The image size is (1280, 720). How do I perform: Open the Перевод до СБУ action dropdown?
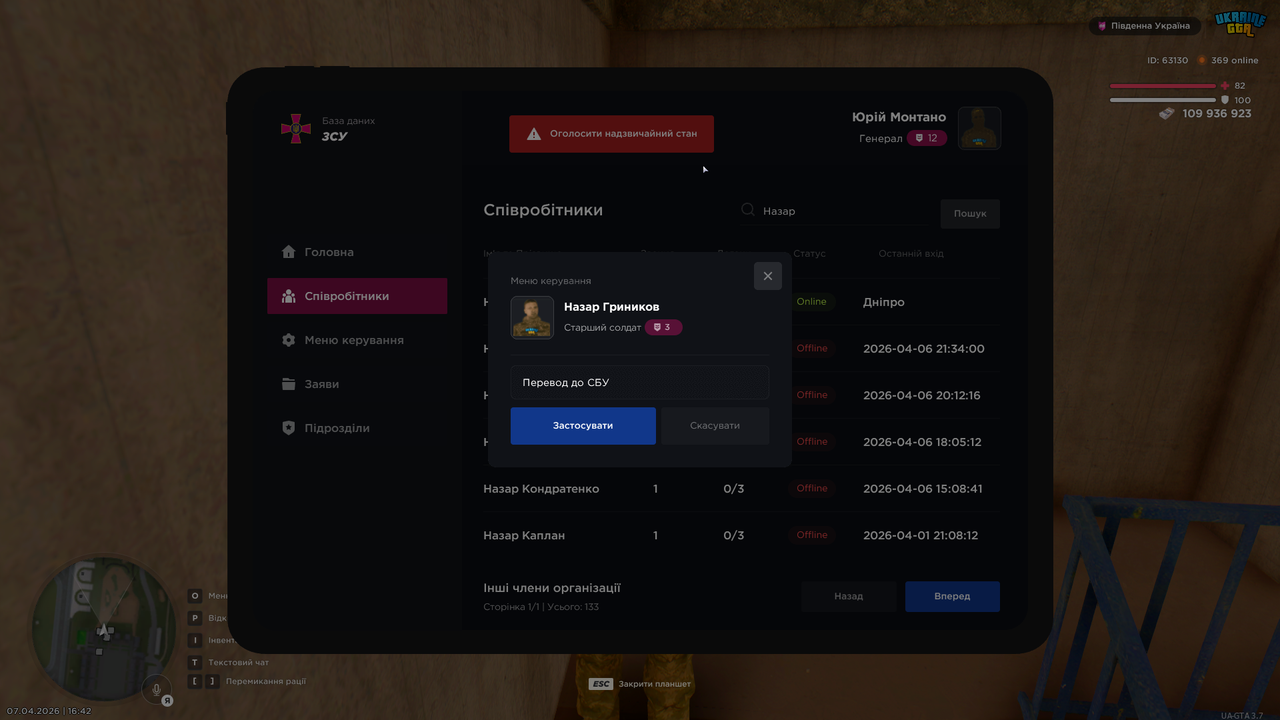click(640, 382)
